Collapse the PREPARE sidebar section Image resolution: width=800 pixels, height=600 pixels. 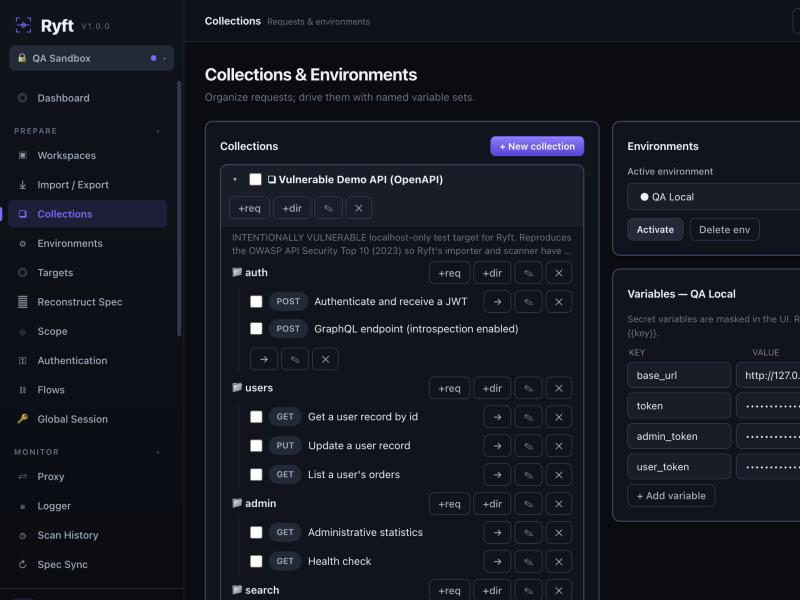(158, 131)
